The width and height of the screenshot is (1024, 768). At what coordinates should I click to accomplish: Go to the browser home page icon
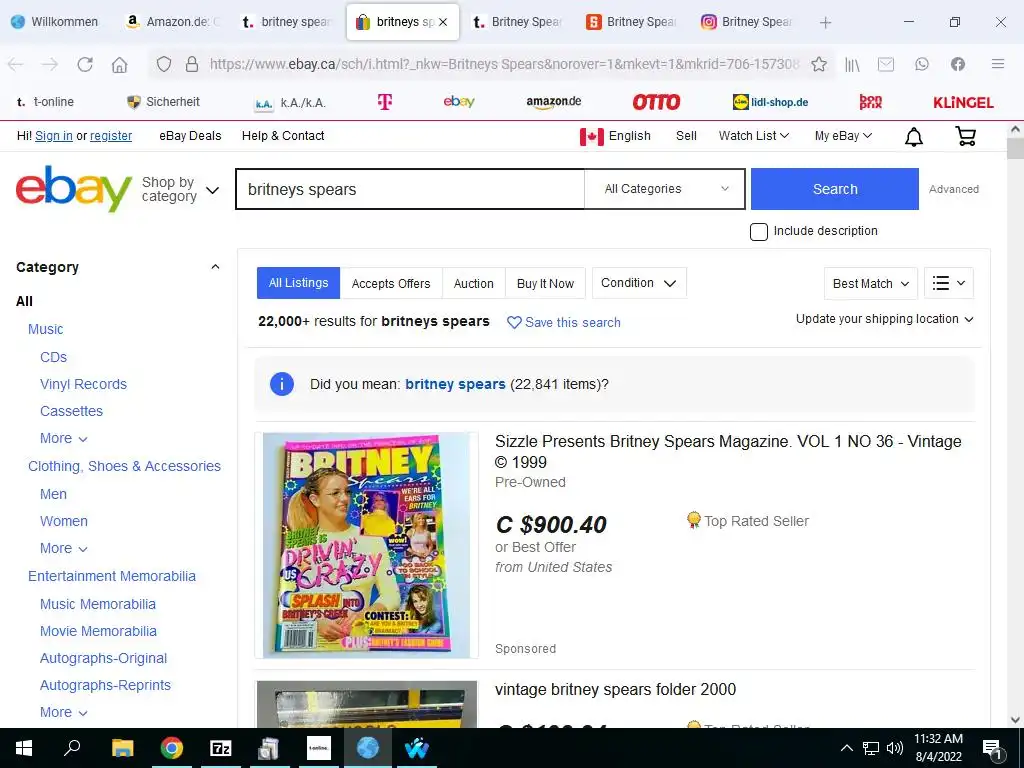(x=119, y=64)
